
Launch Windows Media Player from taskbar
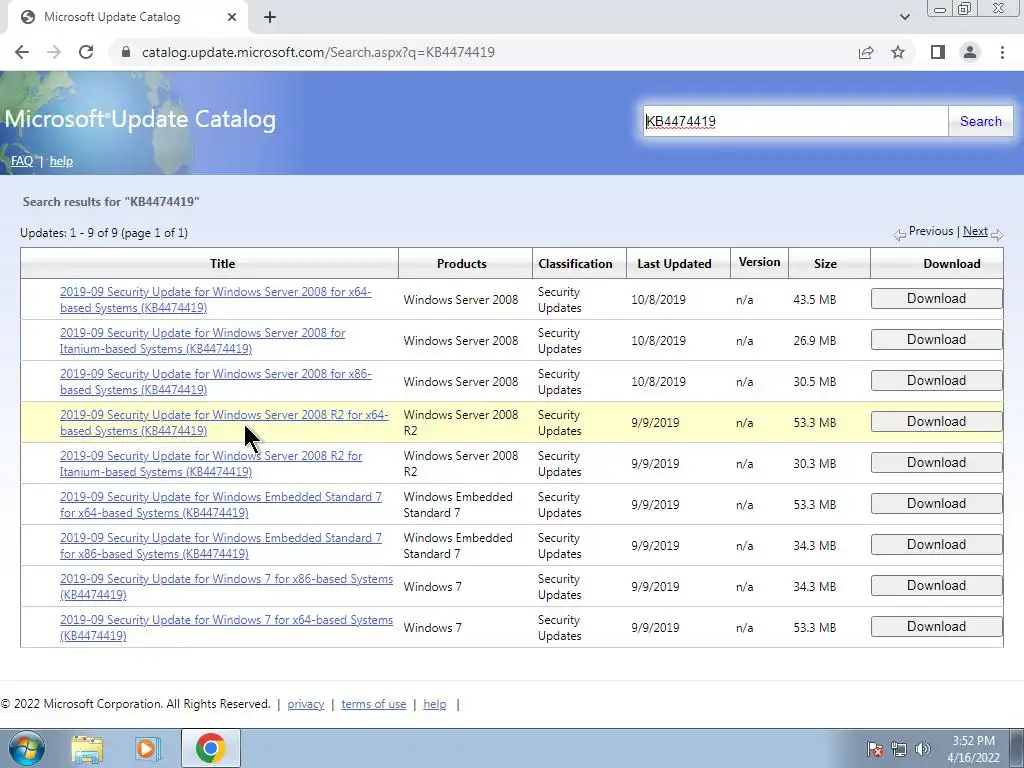point(148,748)
